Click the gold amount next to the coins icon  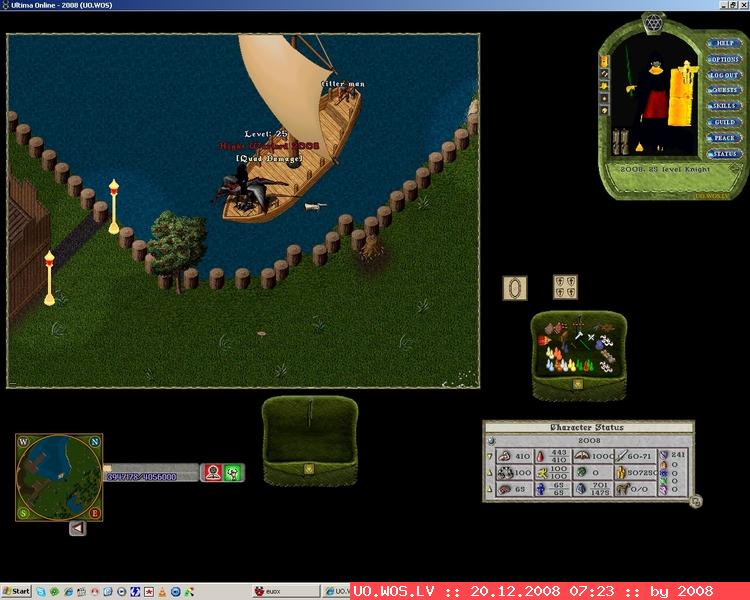pos(641,473)
